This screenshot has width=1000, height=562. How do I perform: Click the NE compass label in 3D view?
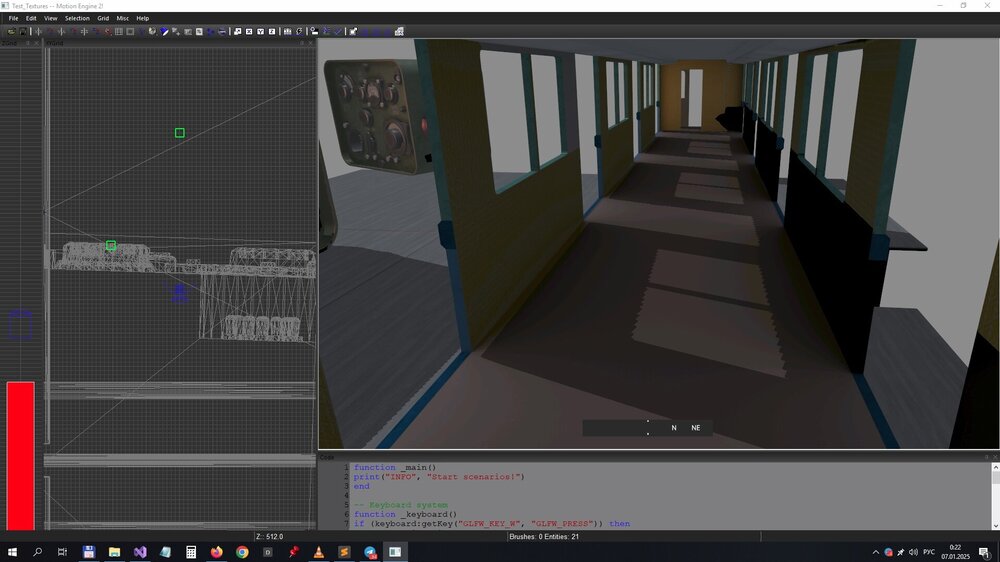click(x=696, y=428)
